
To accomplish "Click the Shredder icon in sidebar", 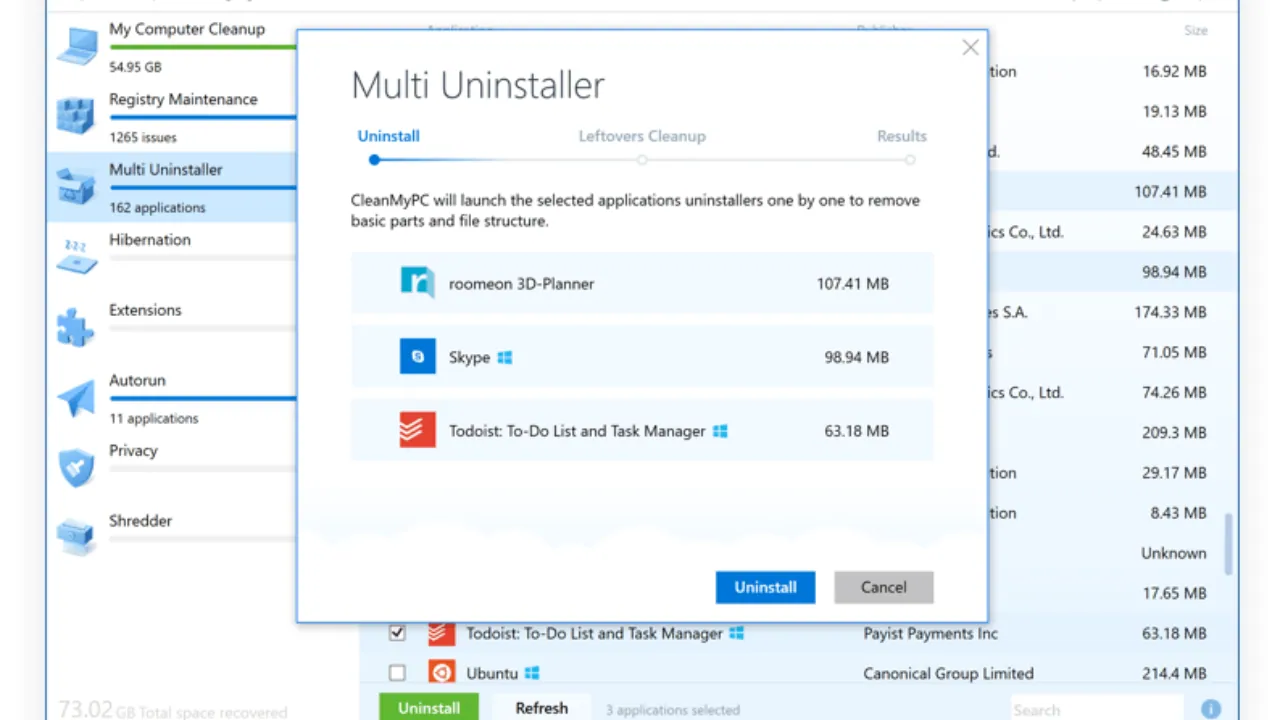I will click(77, 537).
